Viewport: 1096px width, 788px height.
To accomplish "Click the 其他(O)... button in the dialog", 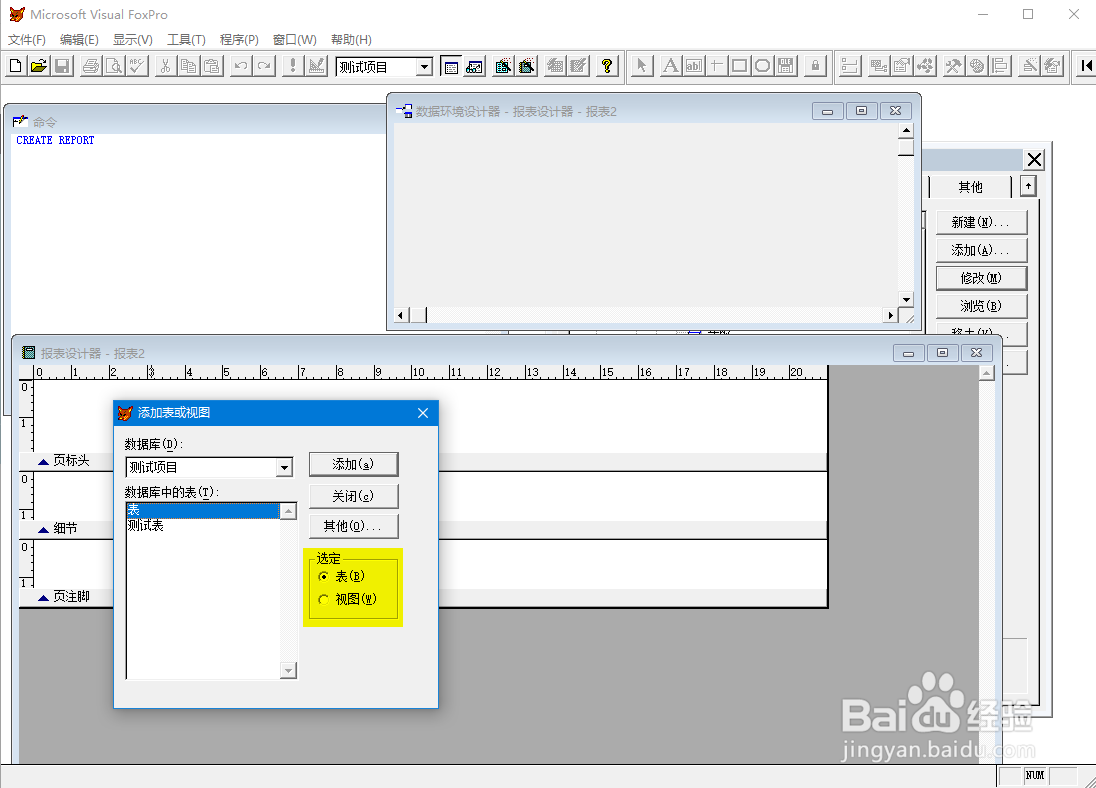I will click(353, 526).
